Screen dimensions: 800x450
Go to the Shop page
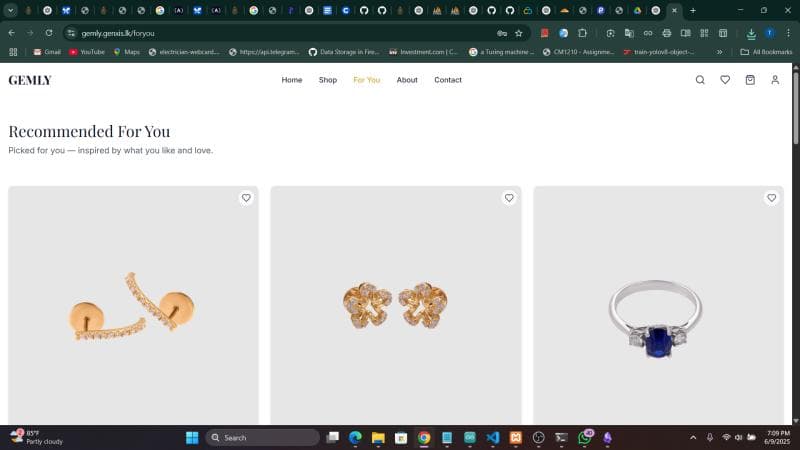pos(328,80)
